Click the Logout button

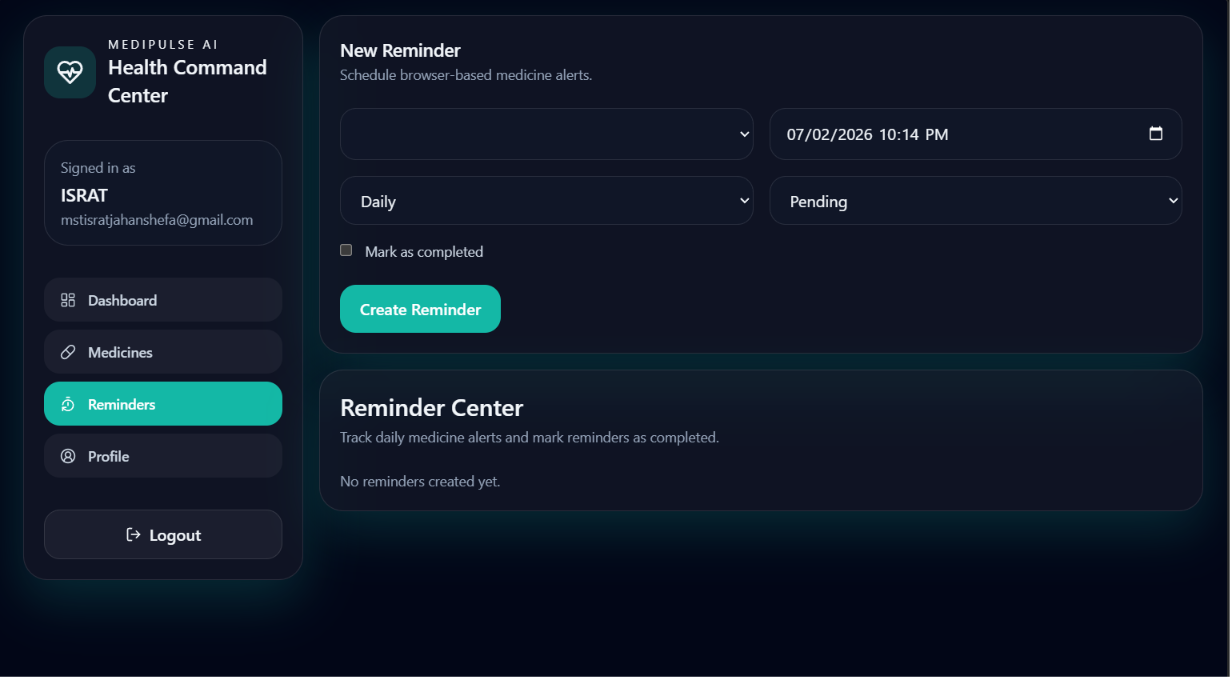pyautogui.click(x=163, y=535)
